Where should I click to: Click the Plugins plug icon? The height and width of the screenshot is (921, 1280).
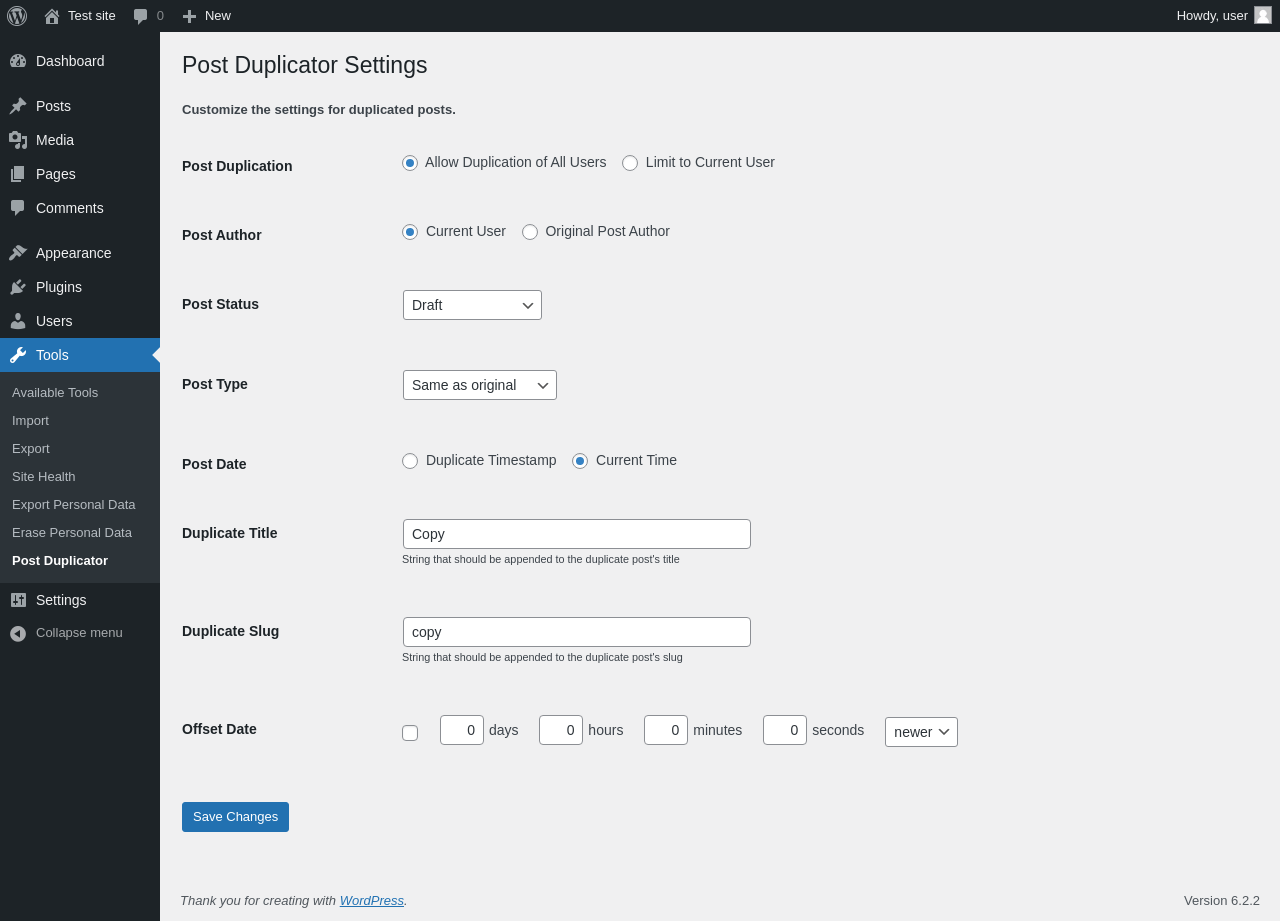point(18,287)
